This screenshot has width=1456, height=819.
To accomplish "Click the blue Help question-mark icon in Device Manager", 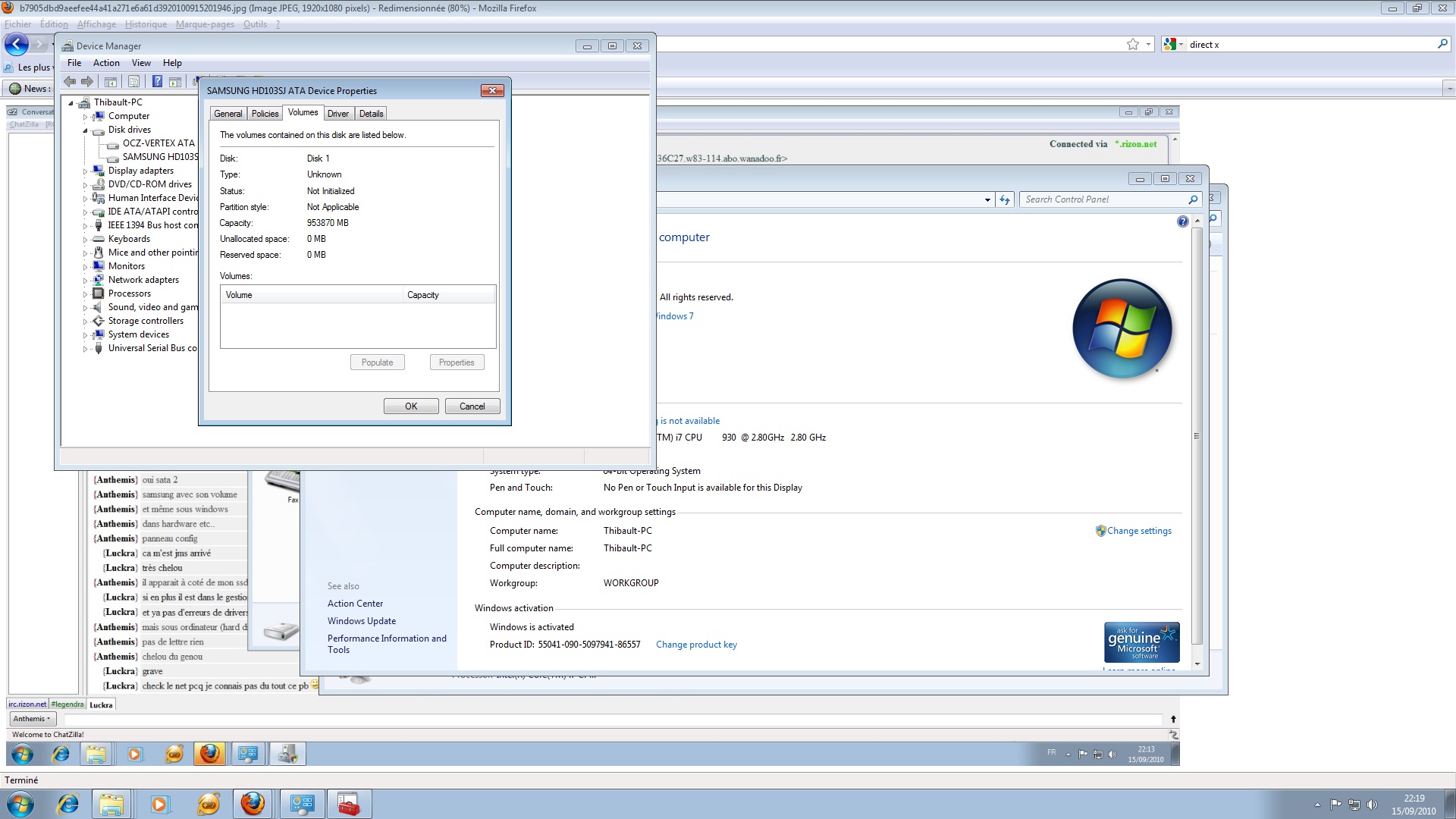I will tap(157, 81).
